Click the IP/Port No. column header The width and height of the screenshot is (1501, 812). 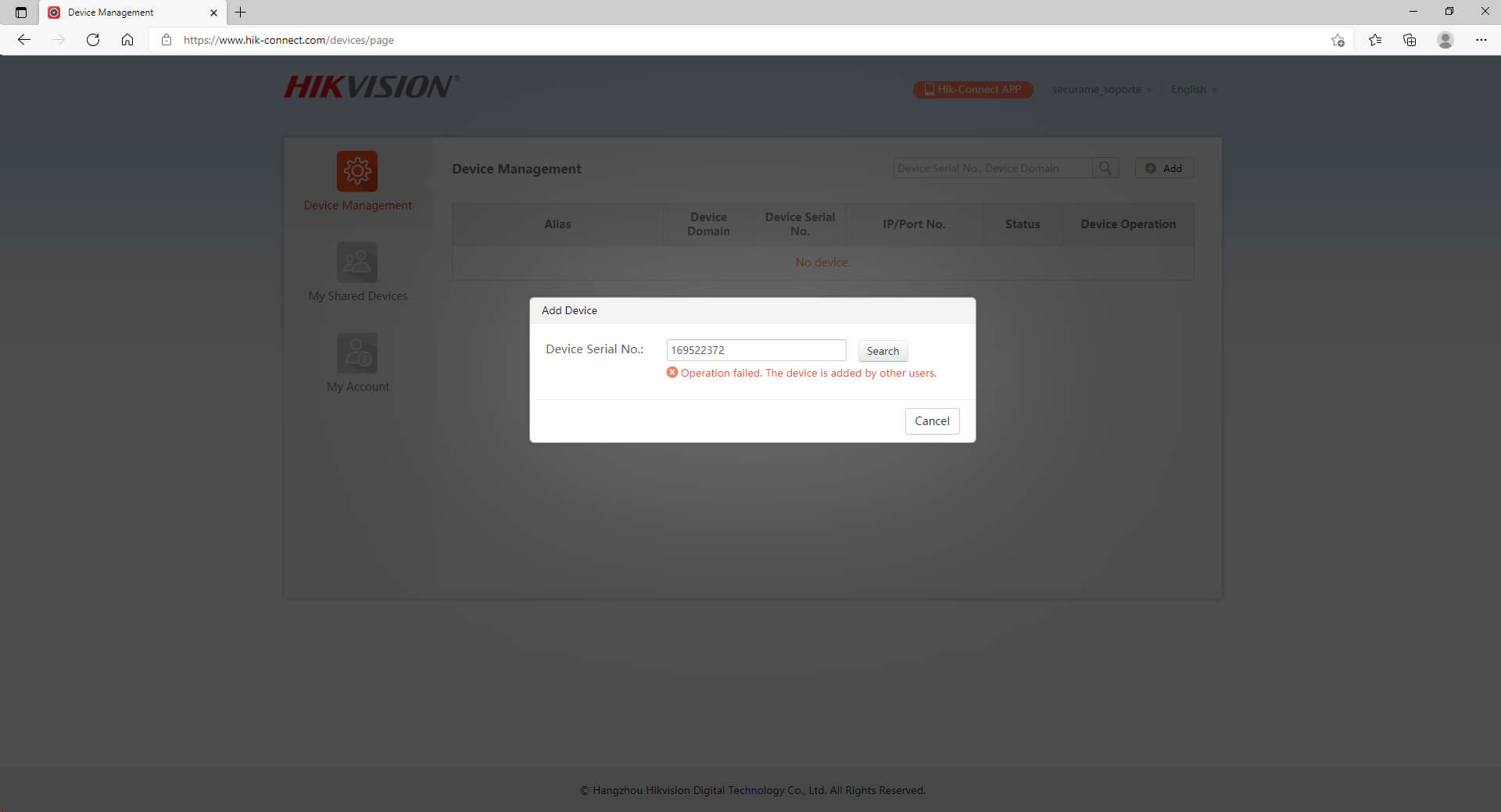[x=914, y=224]
